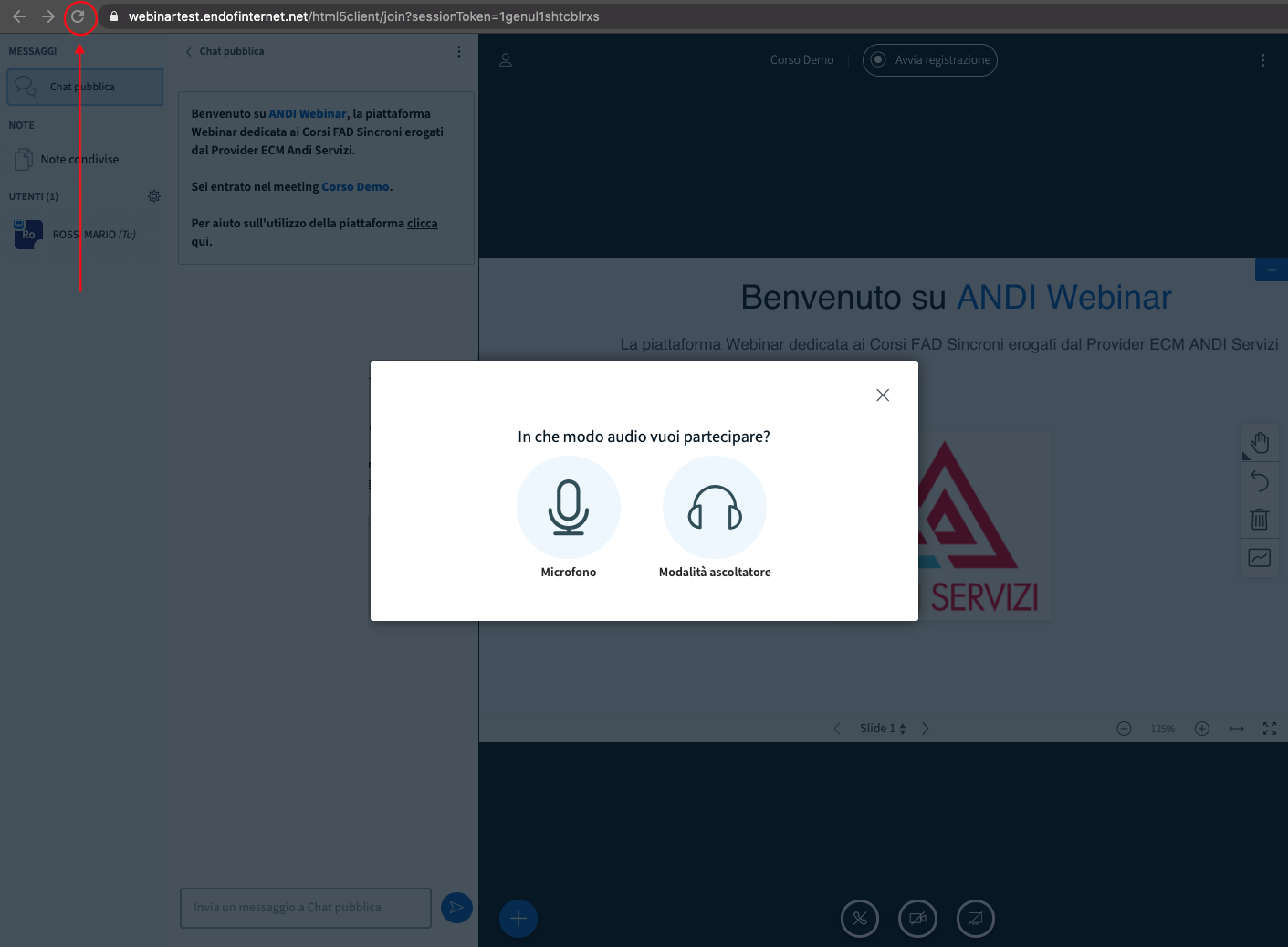Undo last whiteboard annotation

(1260, 481)
